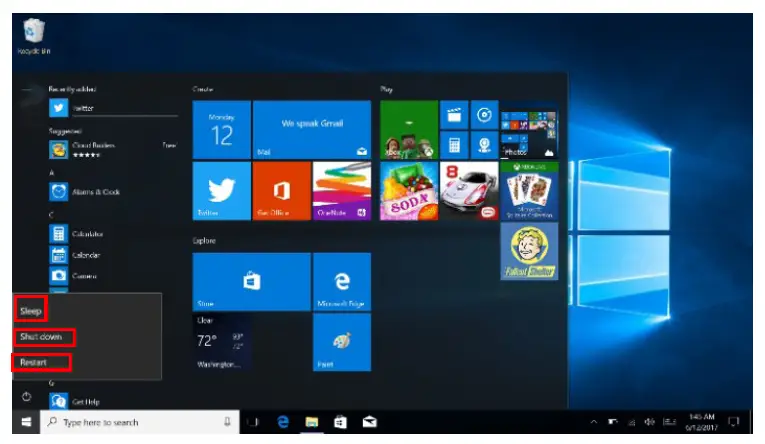Open the Action Center notifications icon
Viewport: 765px width, 444px height.
click(733, 422)
